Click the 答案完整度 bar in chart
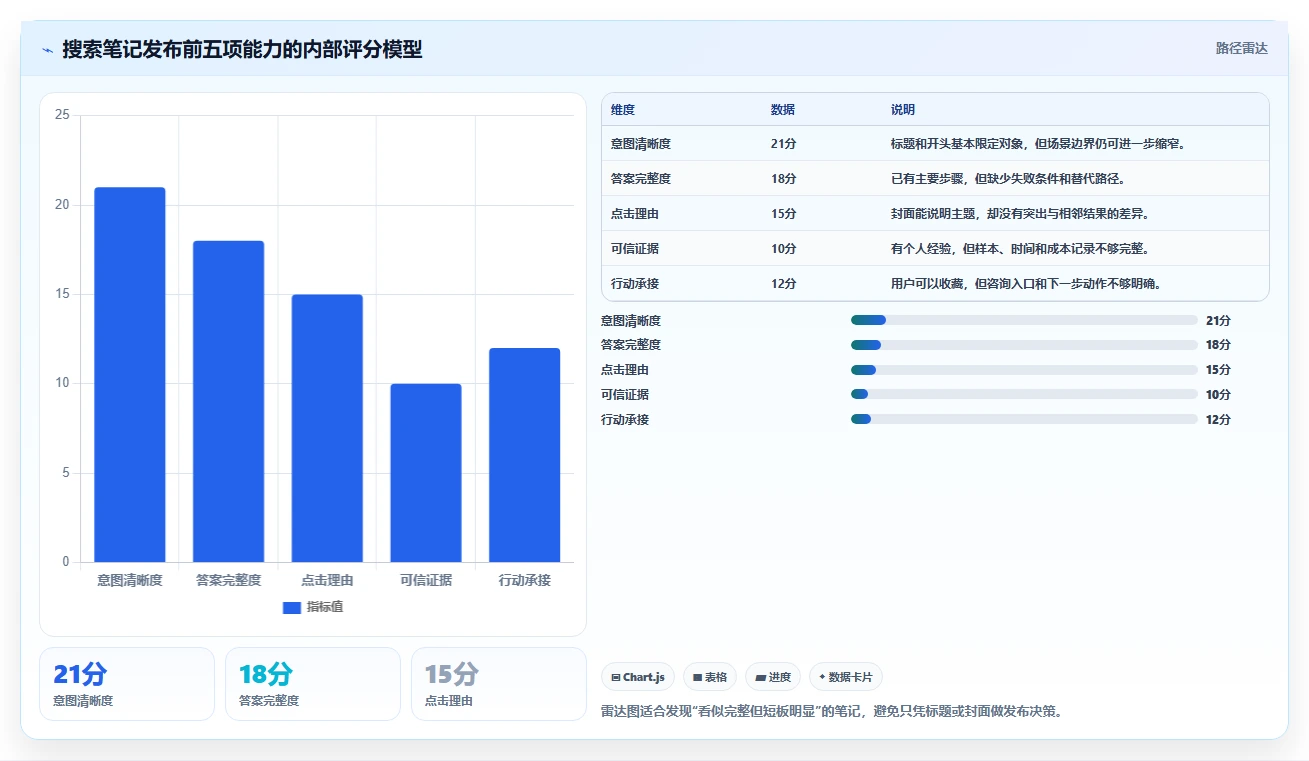 pos(228,401)
